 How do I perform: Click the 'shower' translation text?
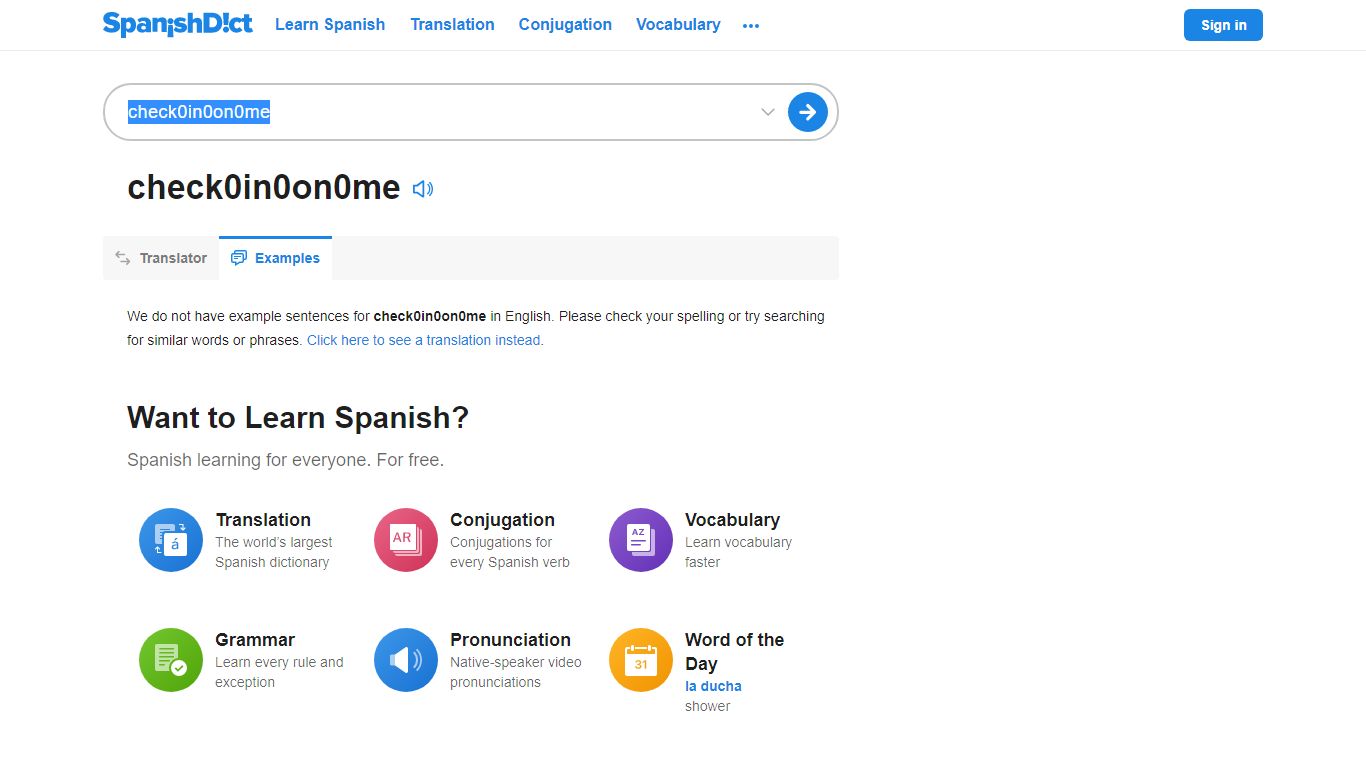click(x=707, y=706)
